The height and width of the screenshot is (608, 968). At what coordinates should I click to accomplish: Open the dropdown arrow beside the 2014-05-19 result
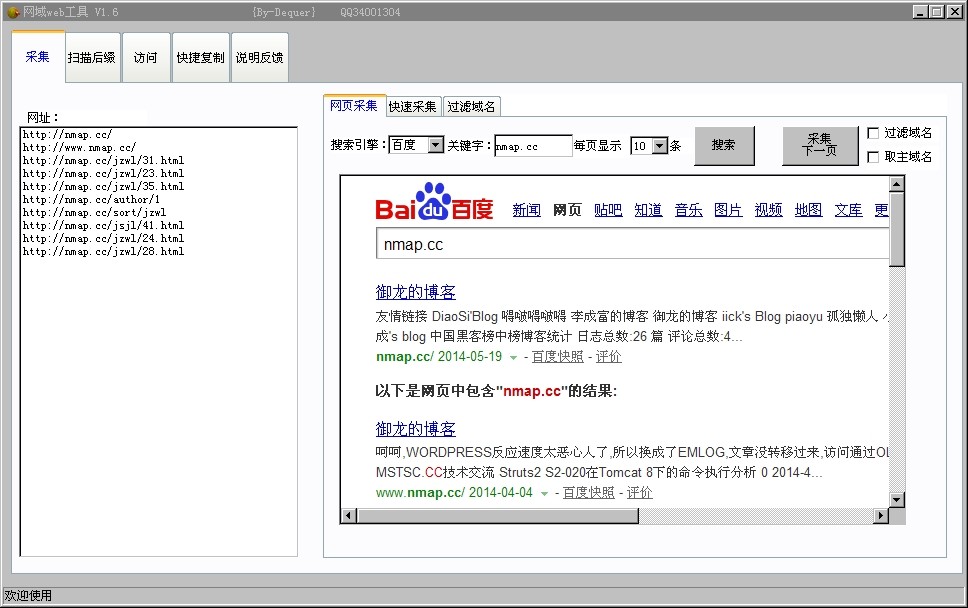513,357
